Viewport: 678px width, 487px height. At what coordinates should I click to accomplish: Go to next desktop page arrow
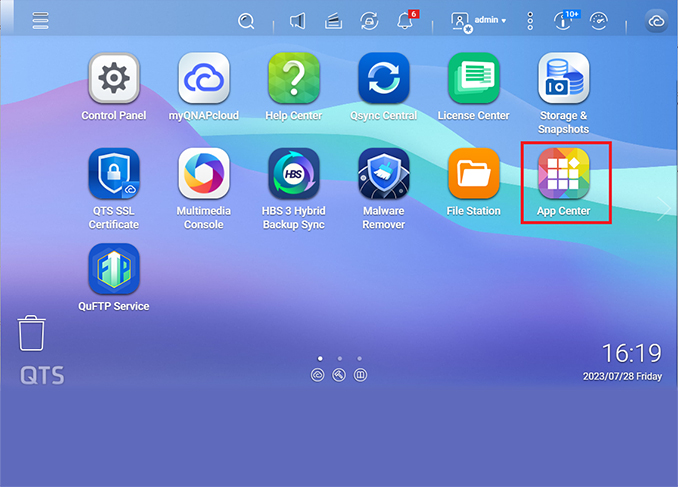click(x=664, y=208)
